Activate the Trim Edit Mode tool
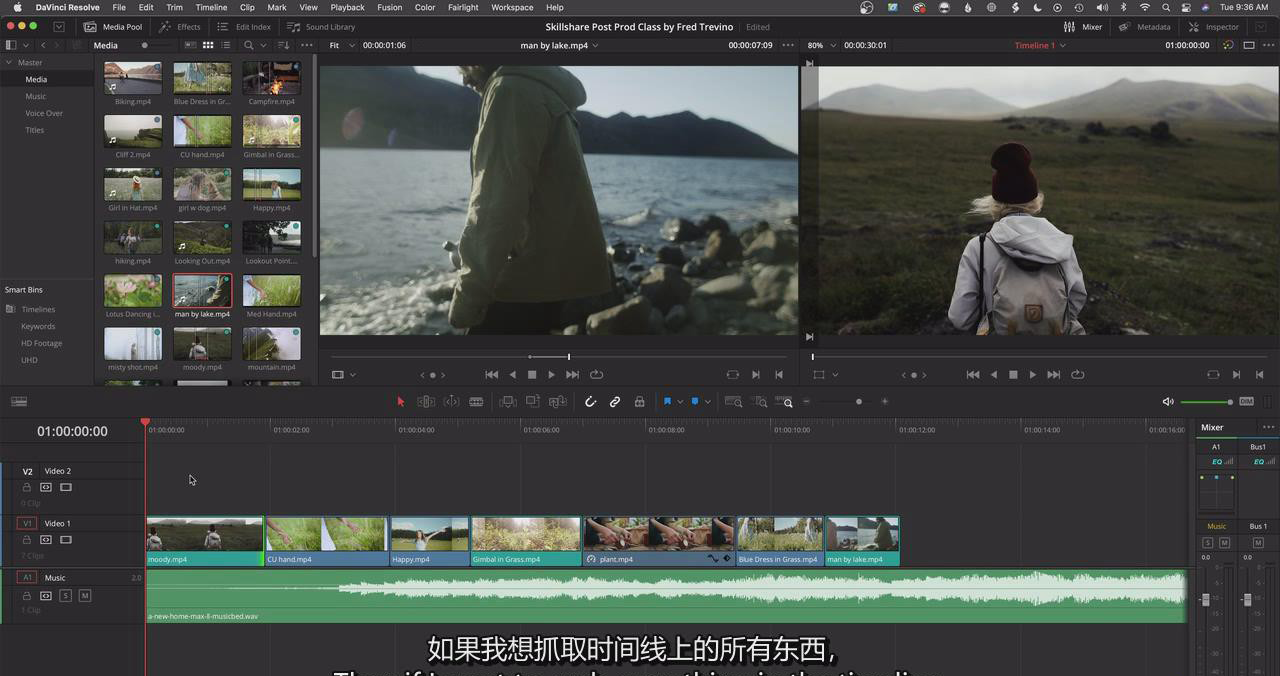Viewport: 1280px width, 676px height. [x=426, y=402]
